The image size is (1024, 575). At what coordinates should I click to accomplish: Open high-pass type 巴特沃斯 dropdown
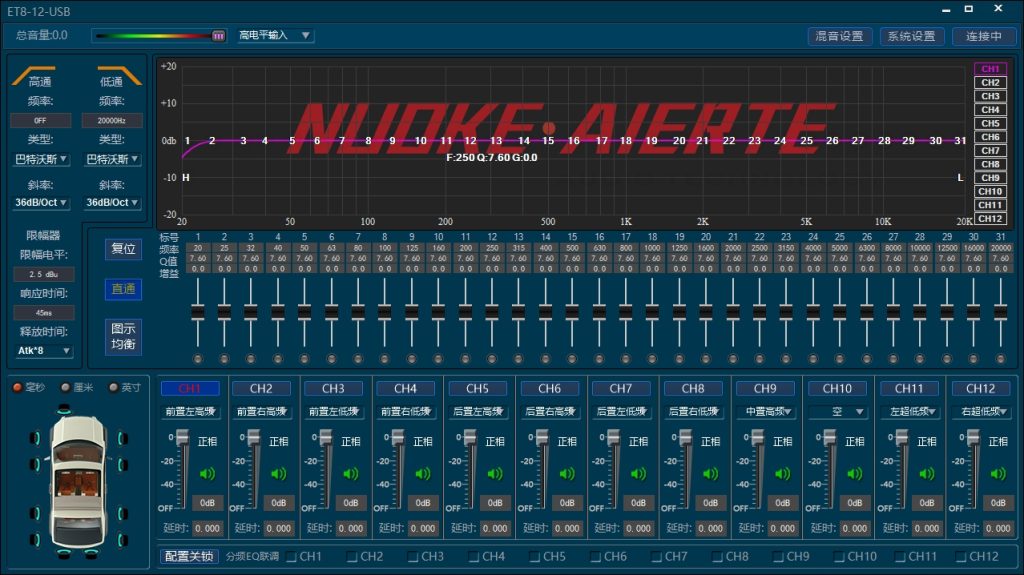pos(40,159)
